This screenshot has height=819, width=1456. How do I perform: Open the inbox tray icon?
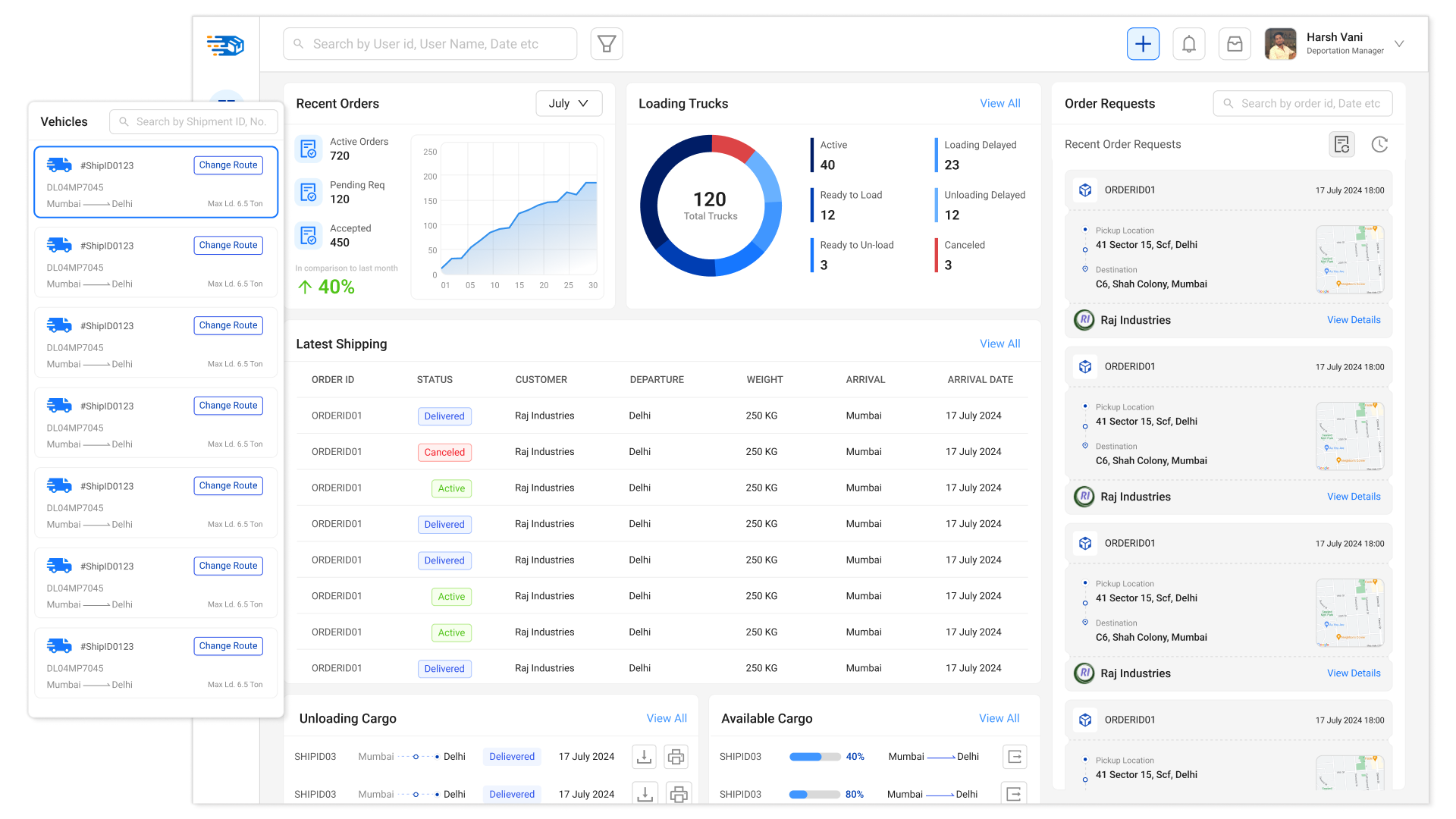(1235, 44)
